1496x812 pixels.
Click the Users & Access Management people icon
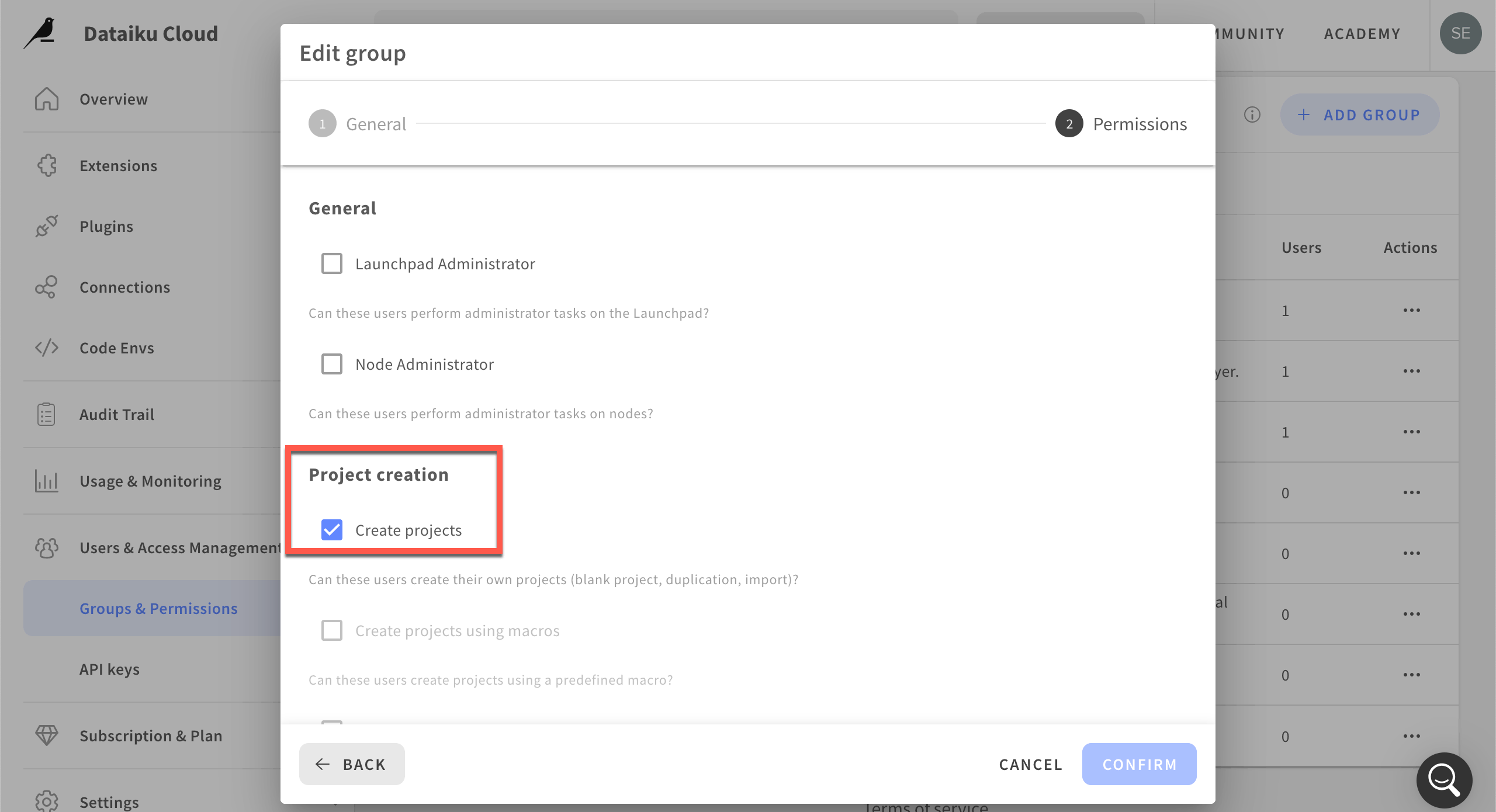(x=47, y=547)
